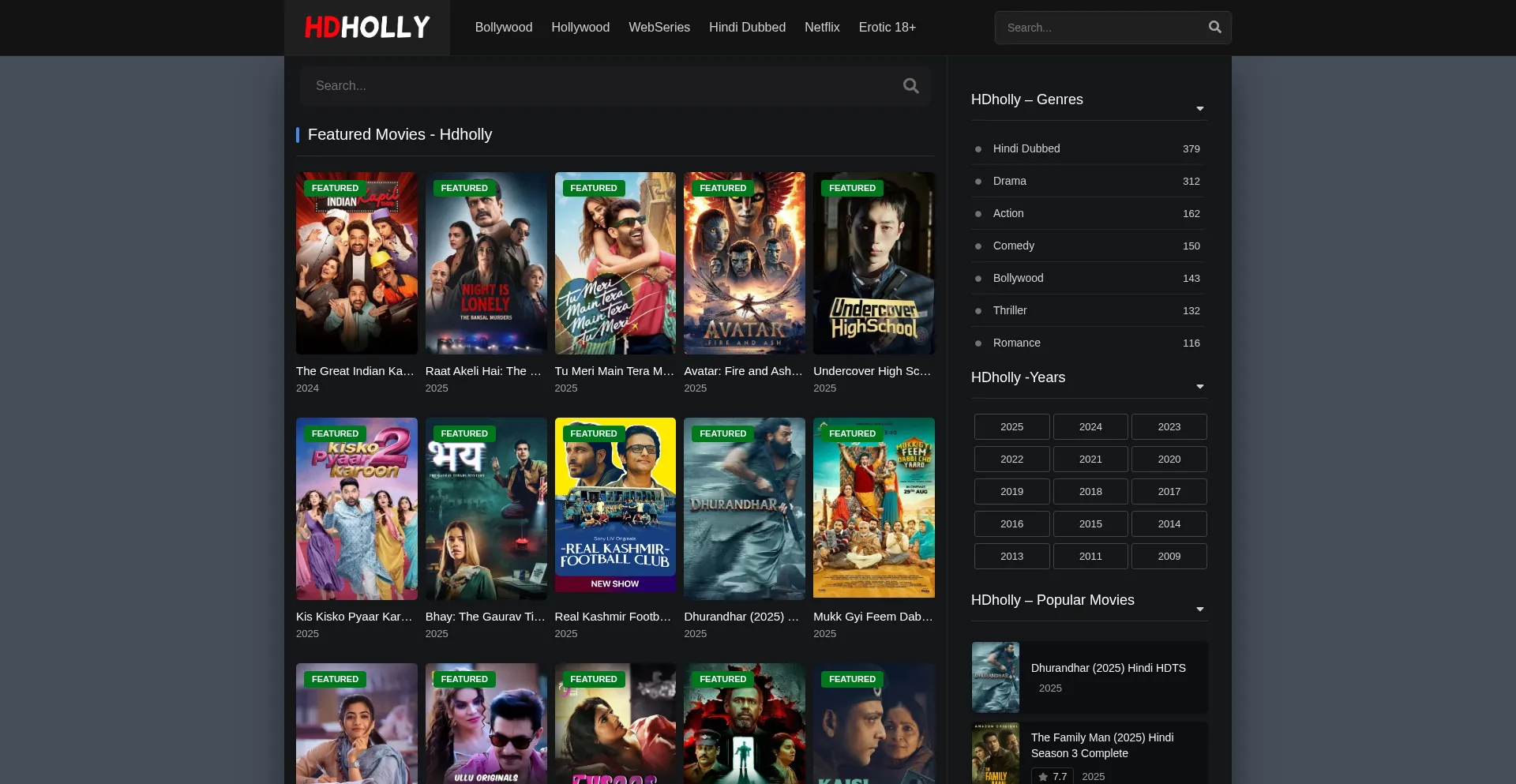This screenshot has height=784, width=1516.
Task: Select the 2023 year button
Action: coord(1169,426)
